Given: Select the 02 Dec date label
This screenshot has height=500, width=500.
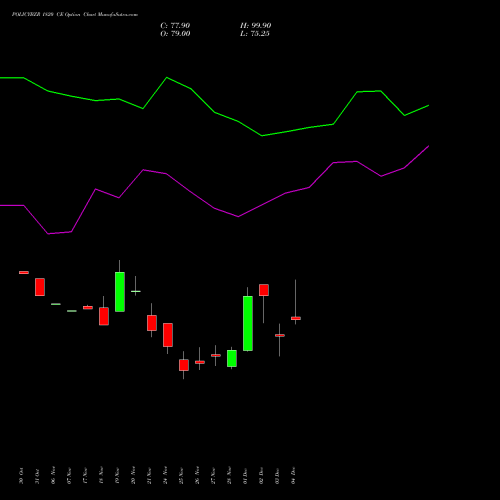Looking at the screenshot, I should click(x=261, y=476).
